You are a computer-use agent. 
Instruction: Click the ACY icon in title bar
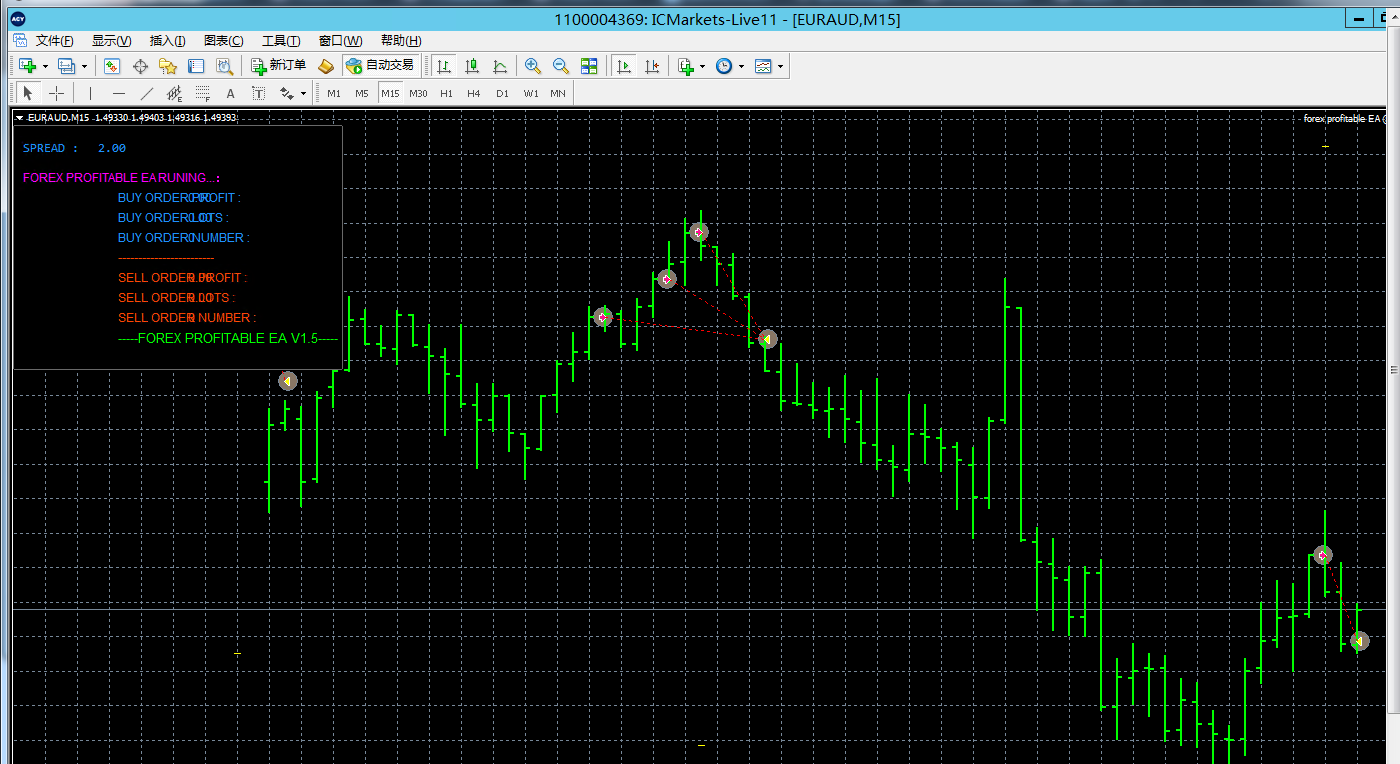[18, 18]
